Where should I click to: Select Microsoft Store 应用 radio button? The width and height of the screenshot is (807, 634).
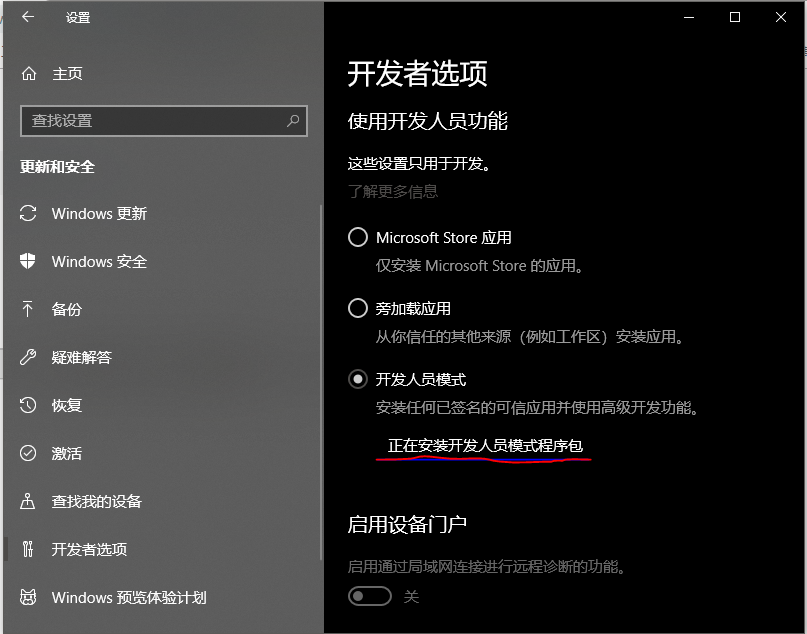click(358, 237)
